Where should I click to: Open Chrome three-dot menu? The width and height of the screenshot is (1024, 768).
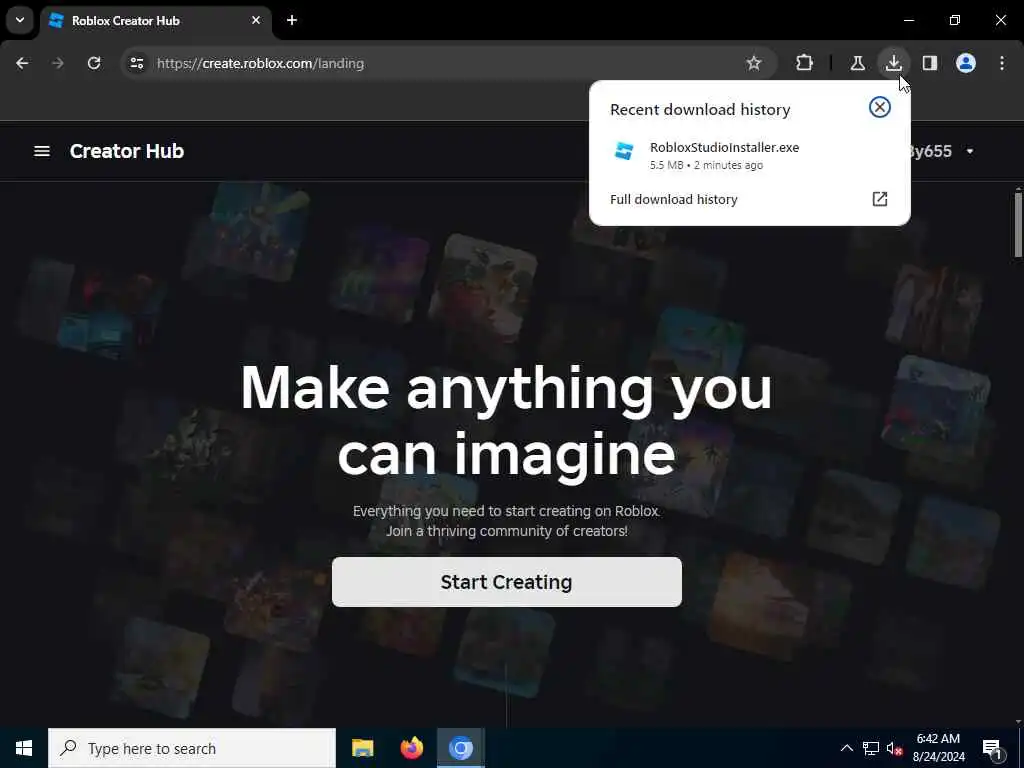[1002, 63]
